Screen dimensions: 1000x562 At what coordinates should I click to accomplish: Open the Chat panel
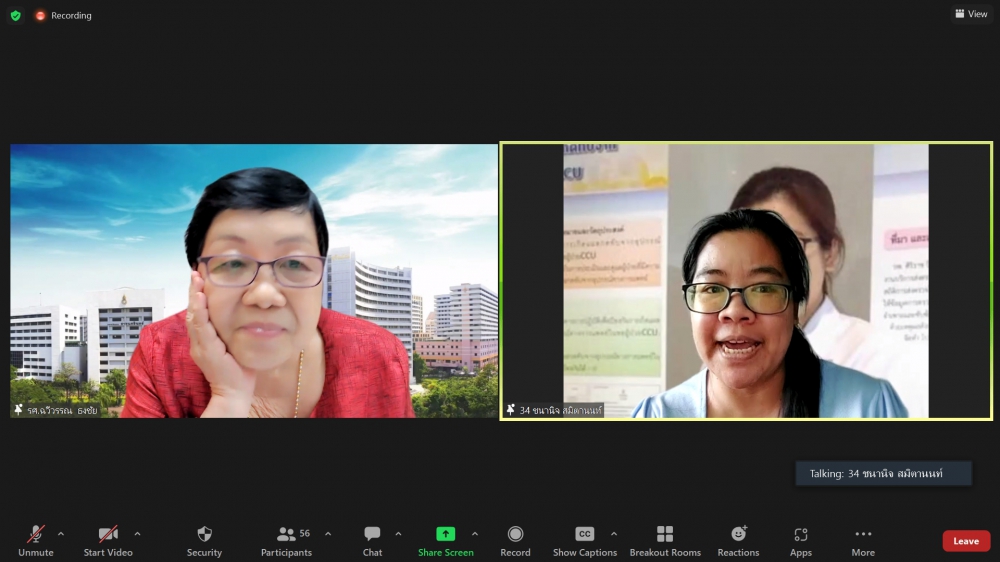coord(372,541)
